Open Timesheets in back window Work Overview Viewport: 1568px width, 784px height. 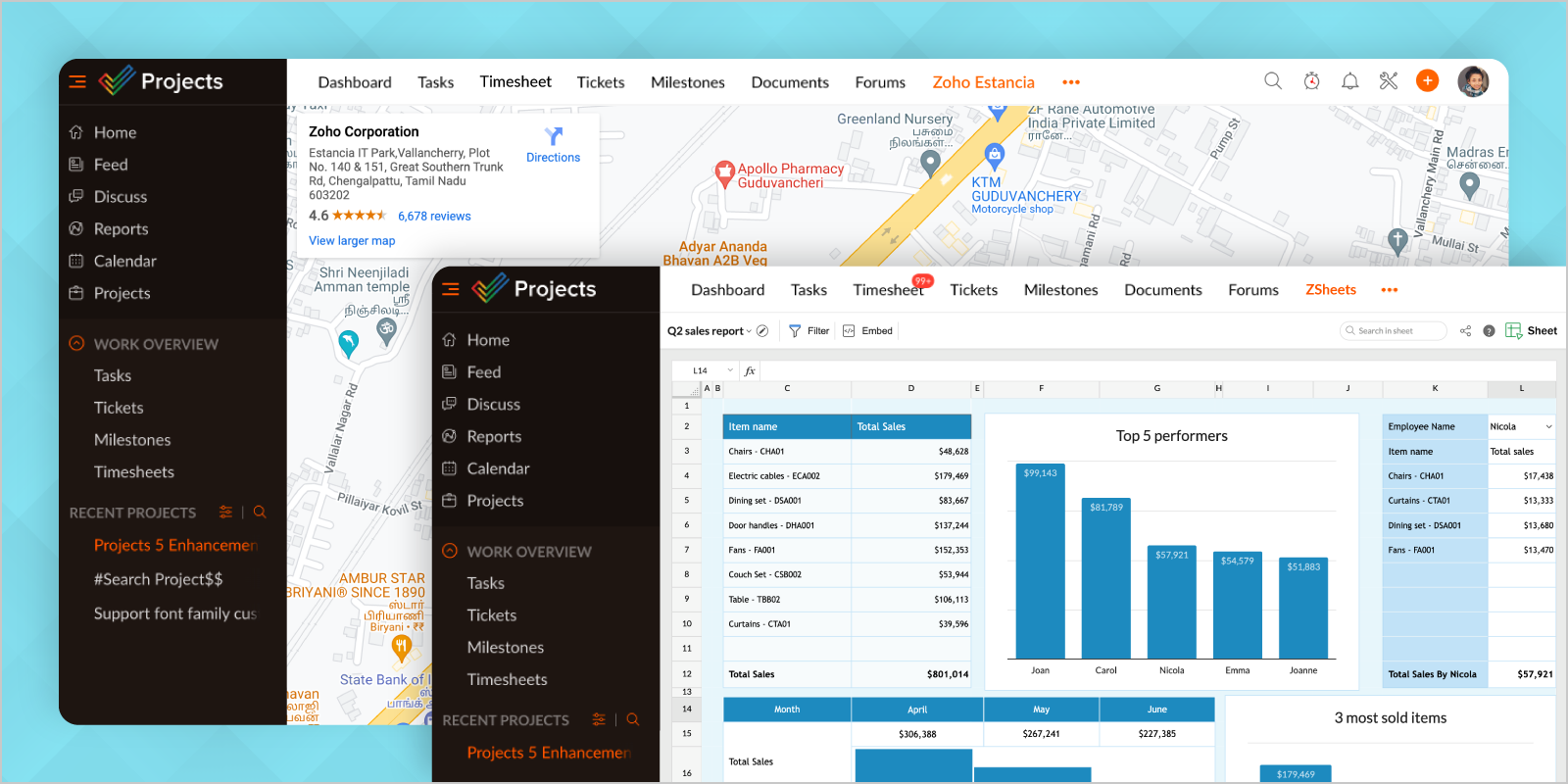point(134,472)
